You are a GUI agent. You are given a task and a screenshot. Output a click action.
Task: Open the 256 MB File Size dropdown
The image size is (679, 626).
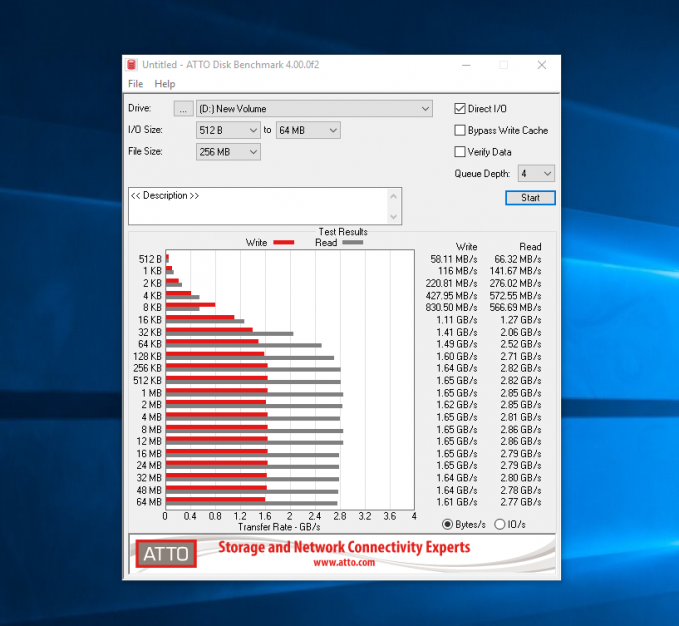coord(228,152)
